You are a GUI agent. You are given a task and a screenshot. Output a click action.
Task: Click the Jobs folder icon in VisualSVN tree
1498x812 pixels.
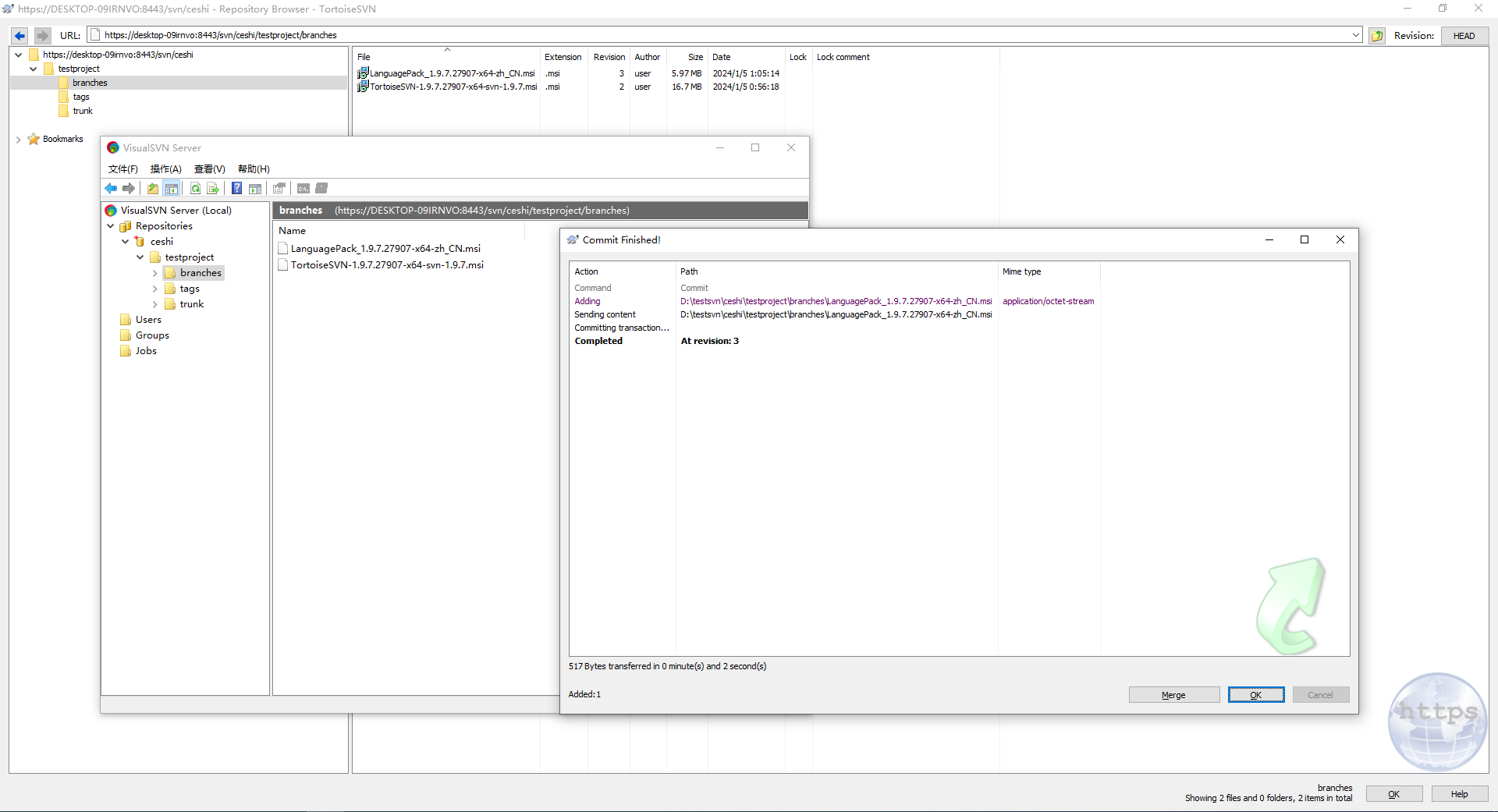tap(126, 351)
